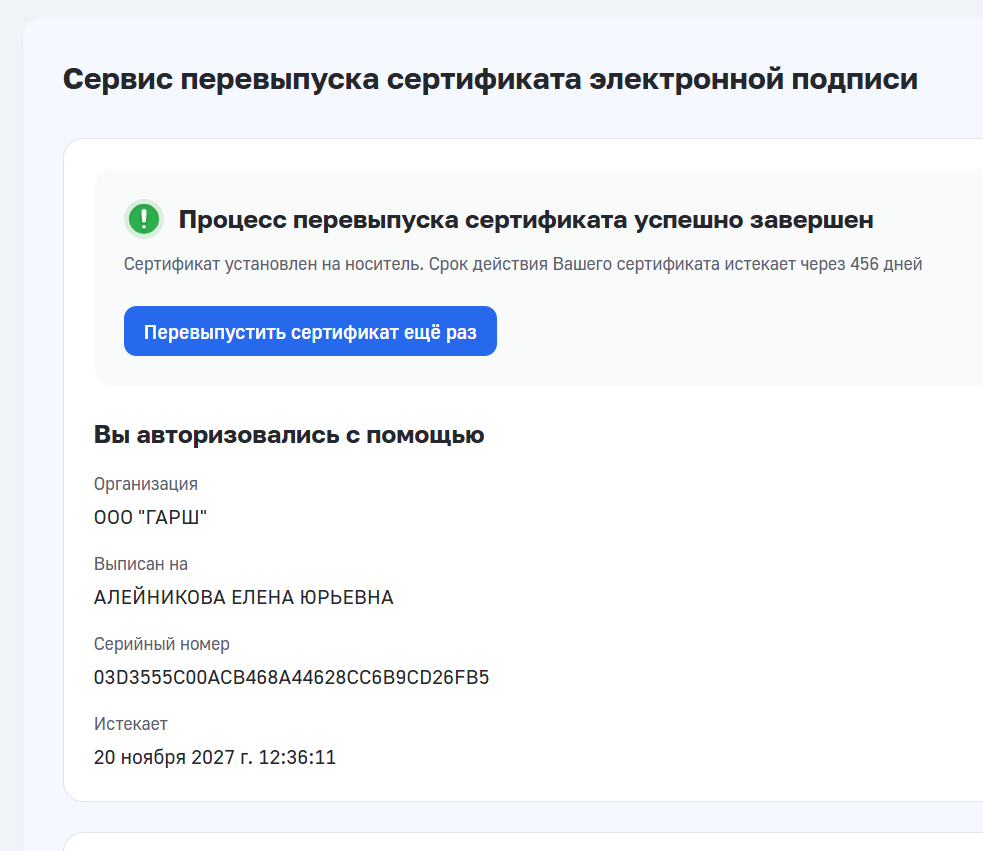Click the green exclamation success icon
Viewport: 983px width, 851px height.
point(144,219)
